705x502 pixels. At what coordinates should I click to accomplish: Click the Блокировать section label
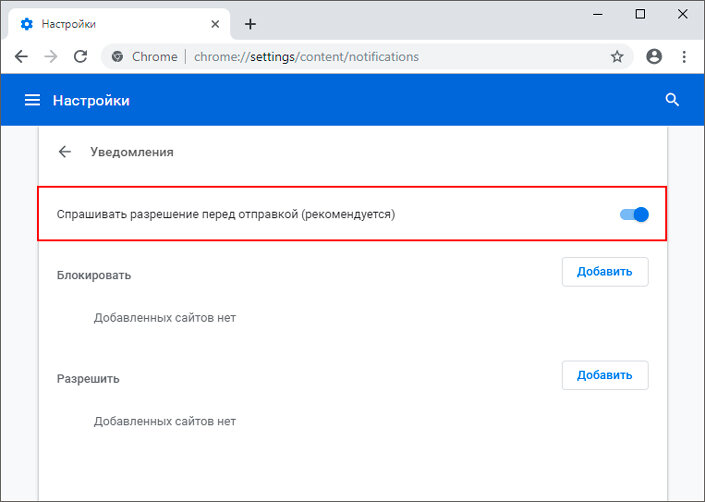[x=94, y=275]
